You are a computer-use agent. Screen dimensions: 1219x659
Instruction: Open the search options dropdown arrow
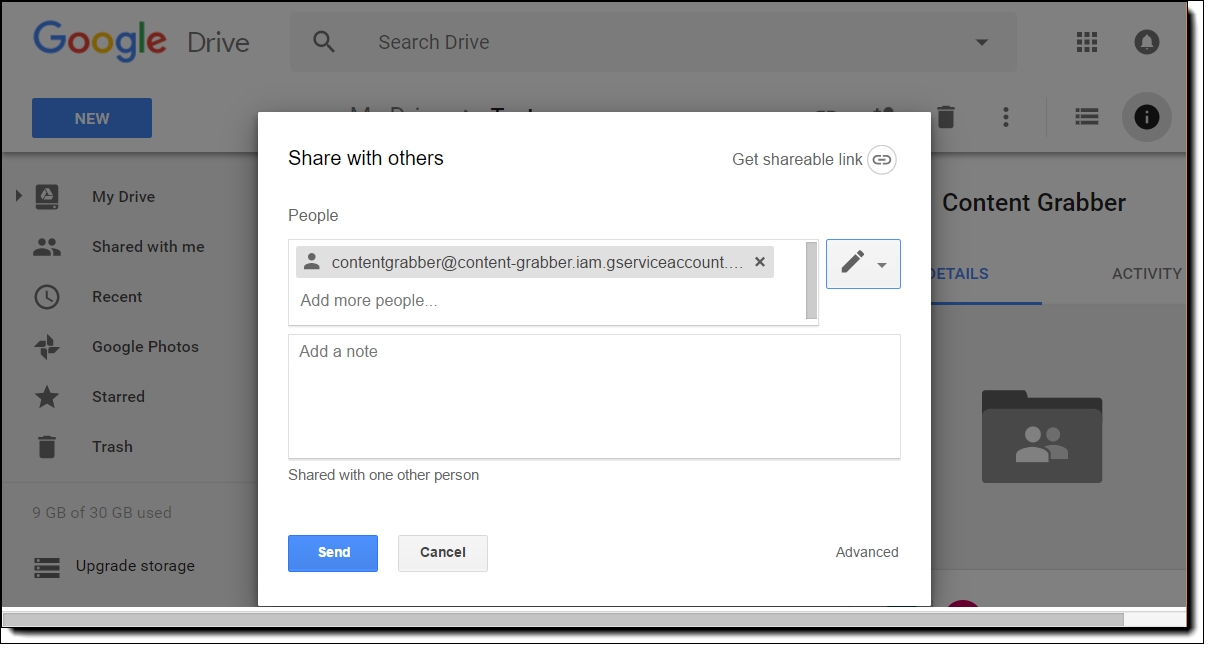(x=981, y=42)
